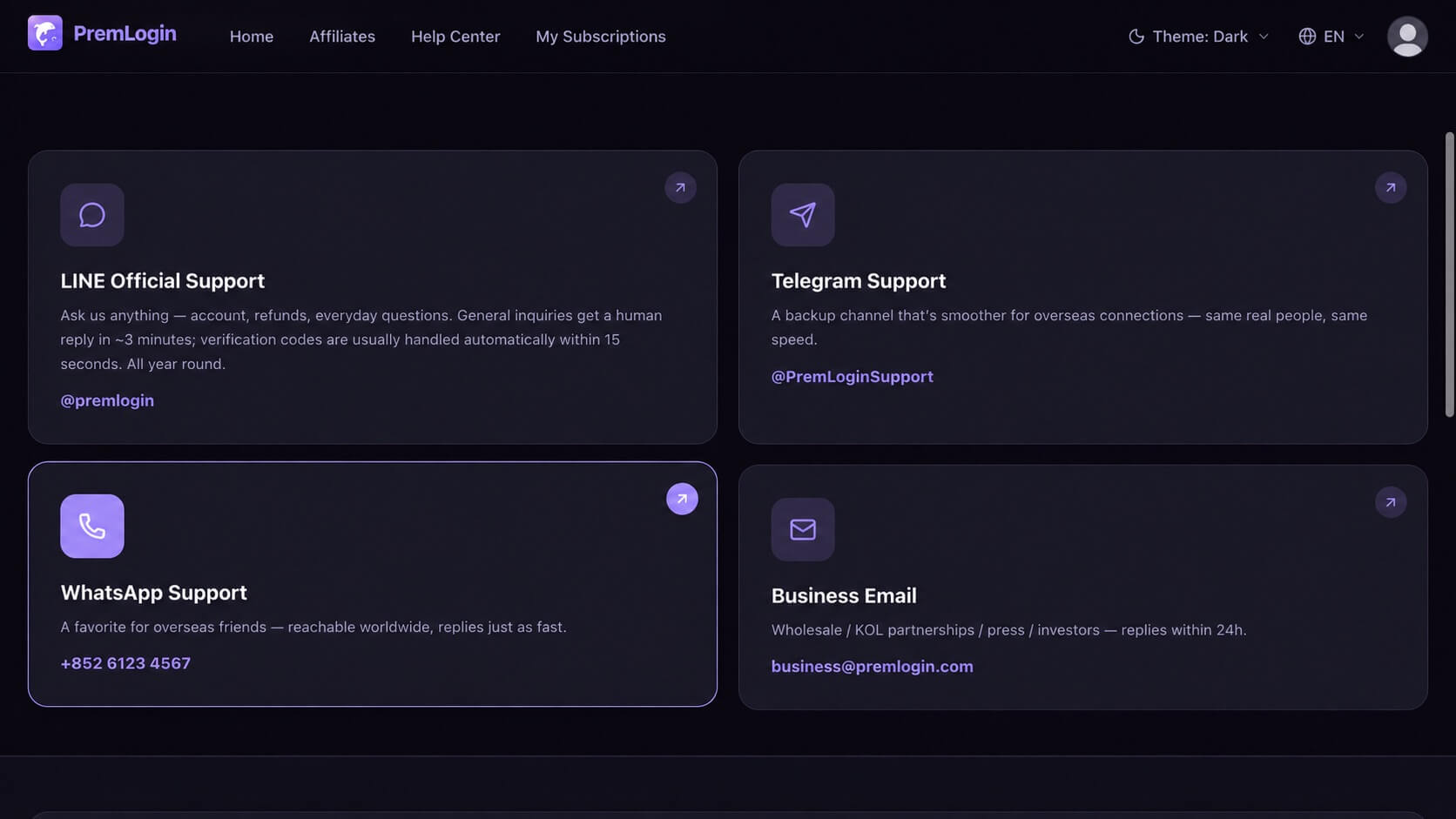Open the Affiliates menu item

pos(342,37)
